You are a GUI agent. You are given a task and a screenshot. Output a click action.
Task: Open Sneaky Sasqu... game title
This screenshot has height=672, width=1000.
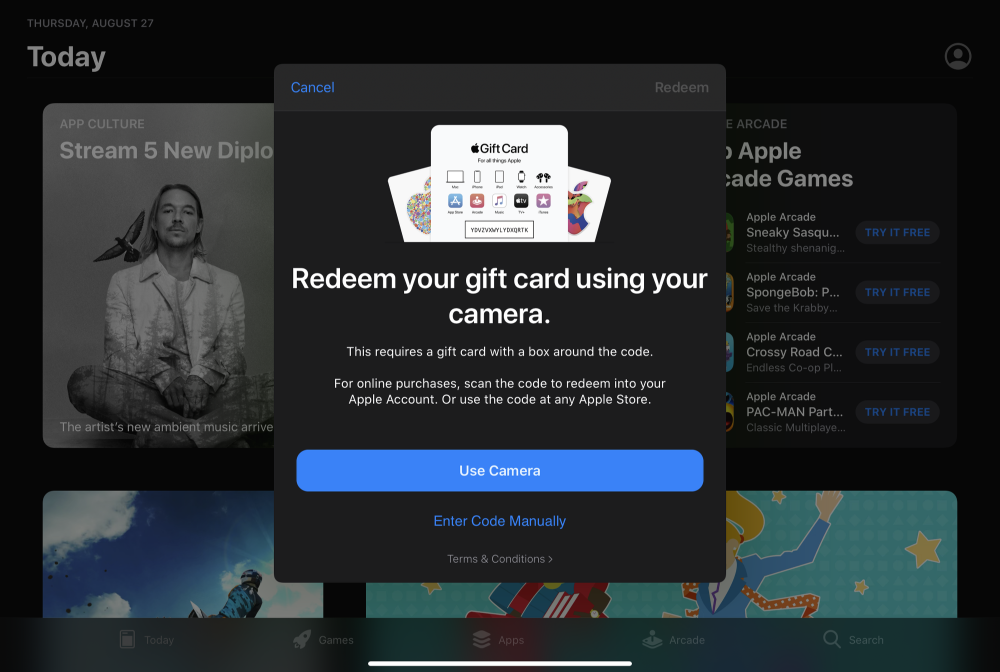793,233
